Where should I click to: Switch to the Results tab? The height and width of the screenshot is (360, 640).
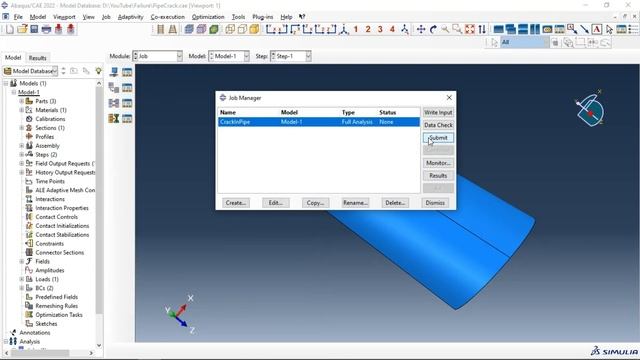point(37,58)
